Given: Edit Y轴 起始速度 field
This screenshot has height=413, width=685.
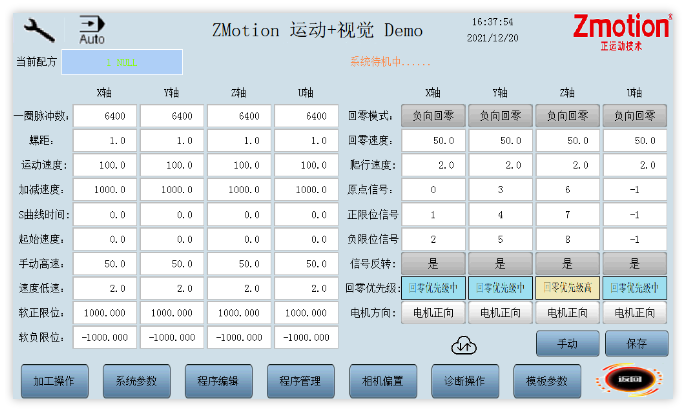Looking at the screenshot, I should [172, 239].
